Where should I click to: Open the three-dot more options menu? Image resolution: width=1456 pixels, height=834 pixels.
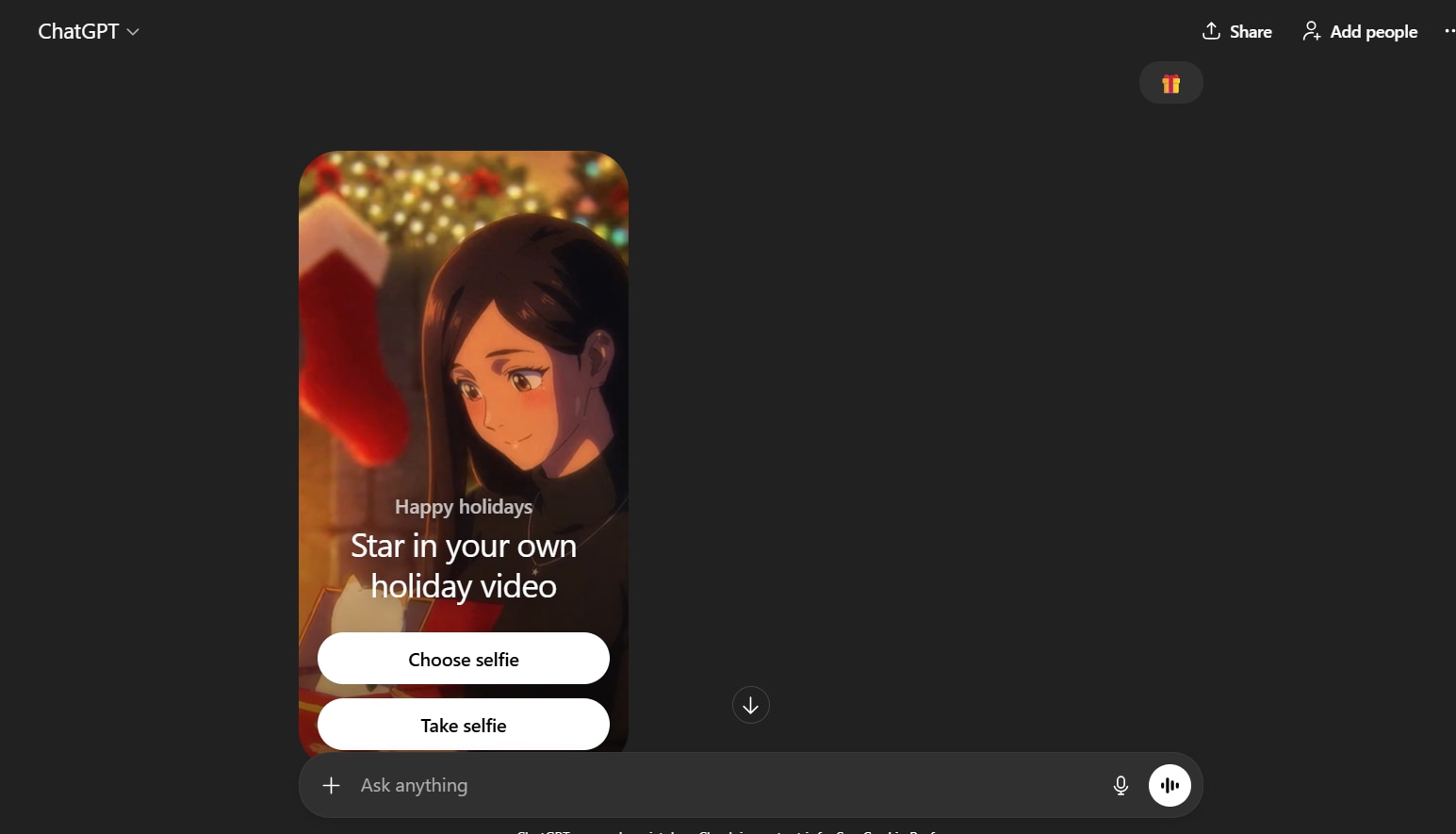[x=1449, y=31]
